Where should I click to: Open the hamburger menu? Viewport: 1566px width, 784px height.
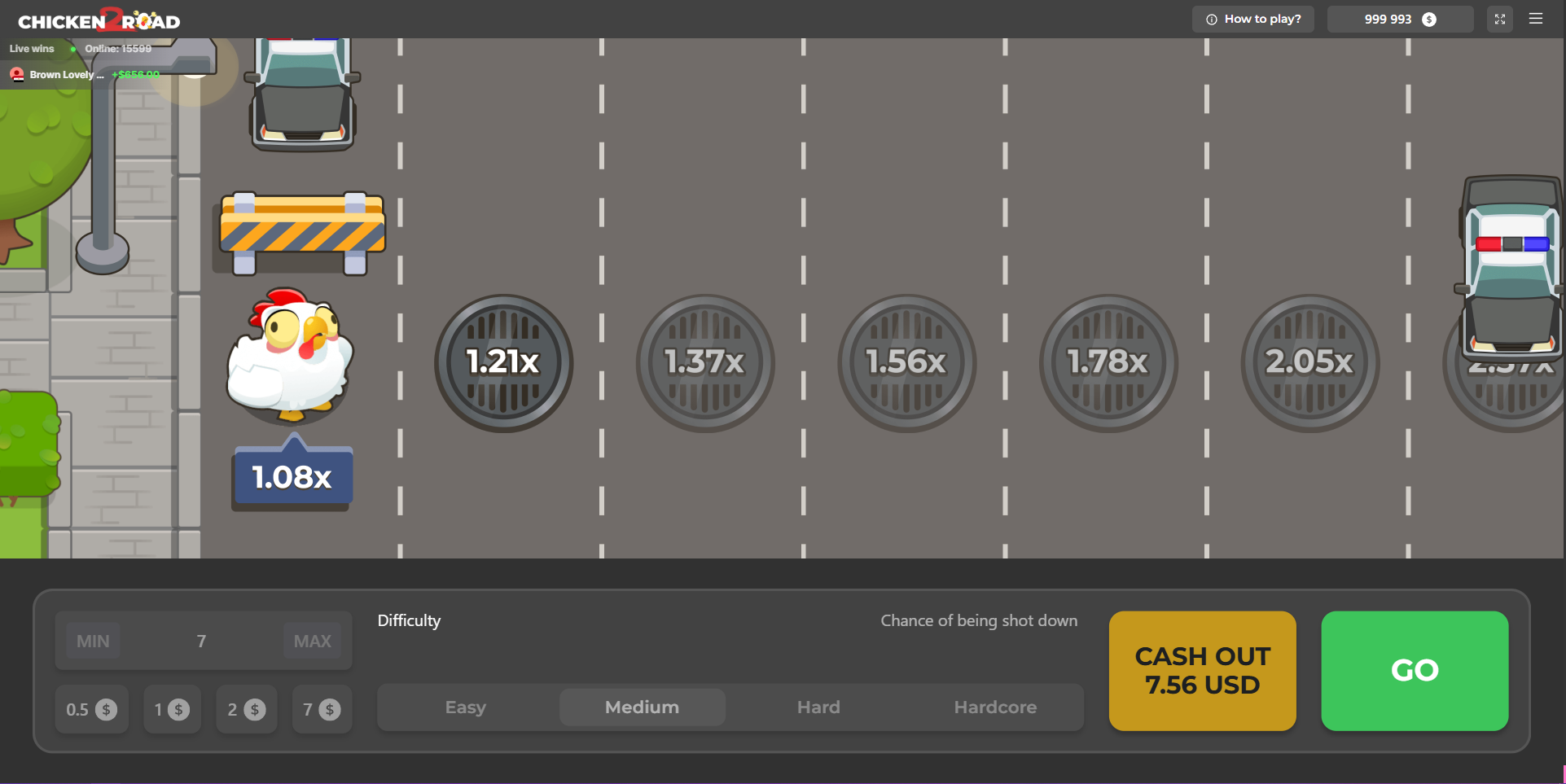(1536, 20)
